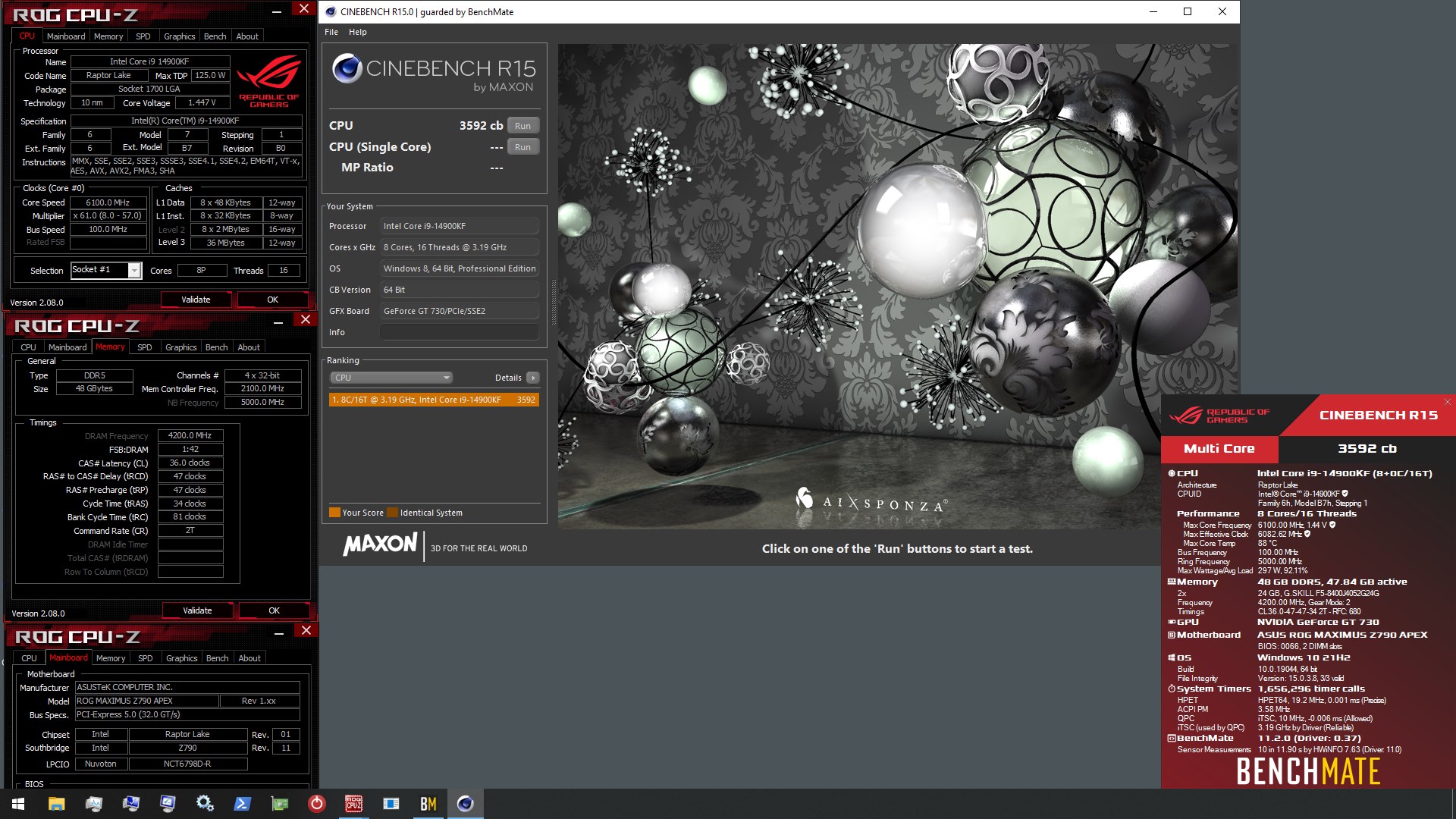
Task: Click the ROG MAXIMUS Z790 APEX model field
Action: click(146, 701)
